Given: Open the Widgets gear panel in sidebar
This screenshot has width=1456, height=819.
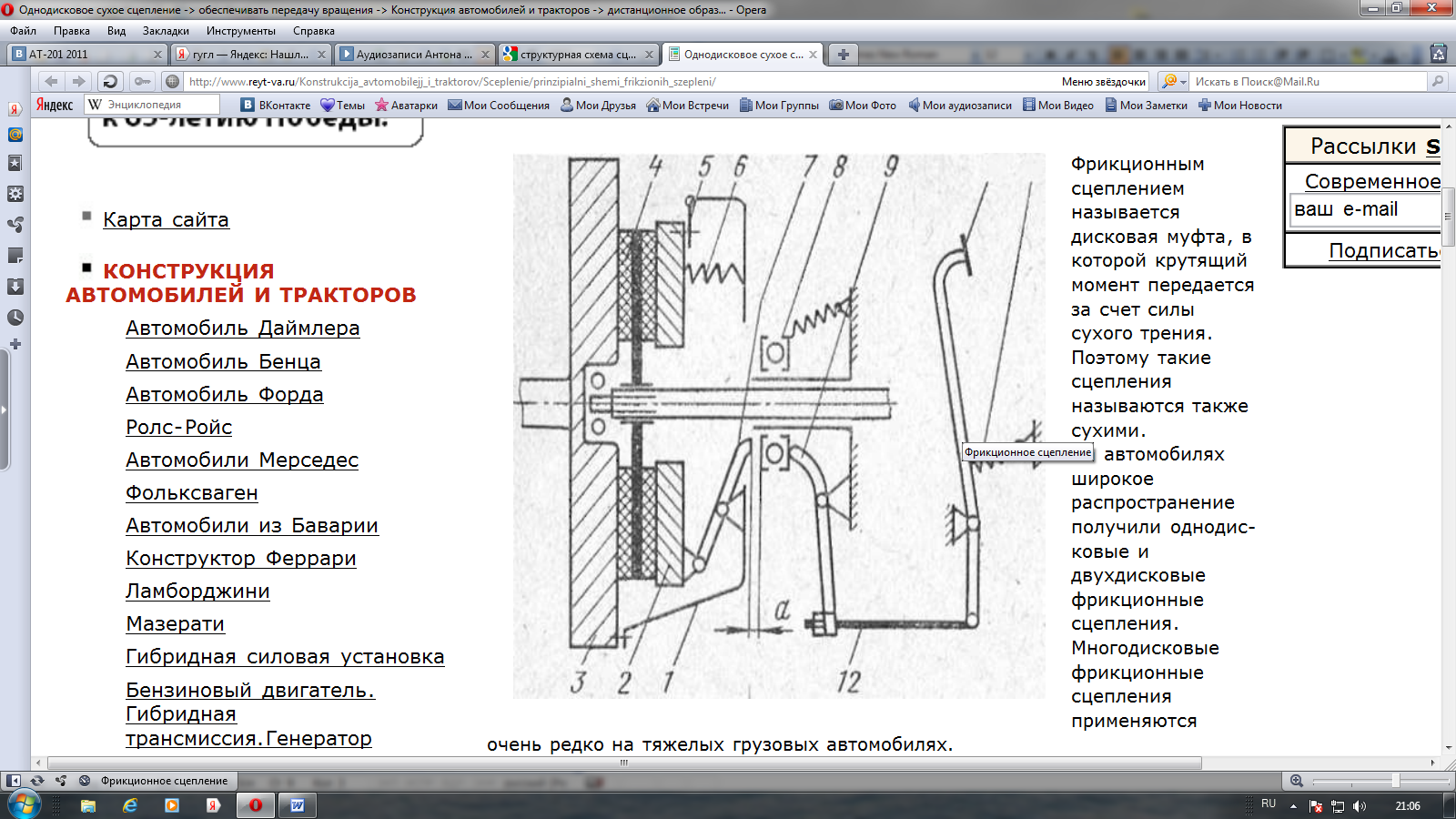Looking at the screenshot, I should [x=15, y=194].
